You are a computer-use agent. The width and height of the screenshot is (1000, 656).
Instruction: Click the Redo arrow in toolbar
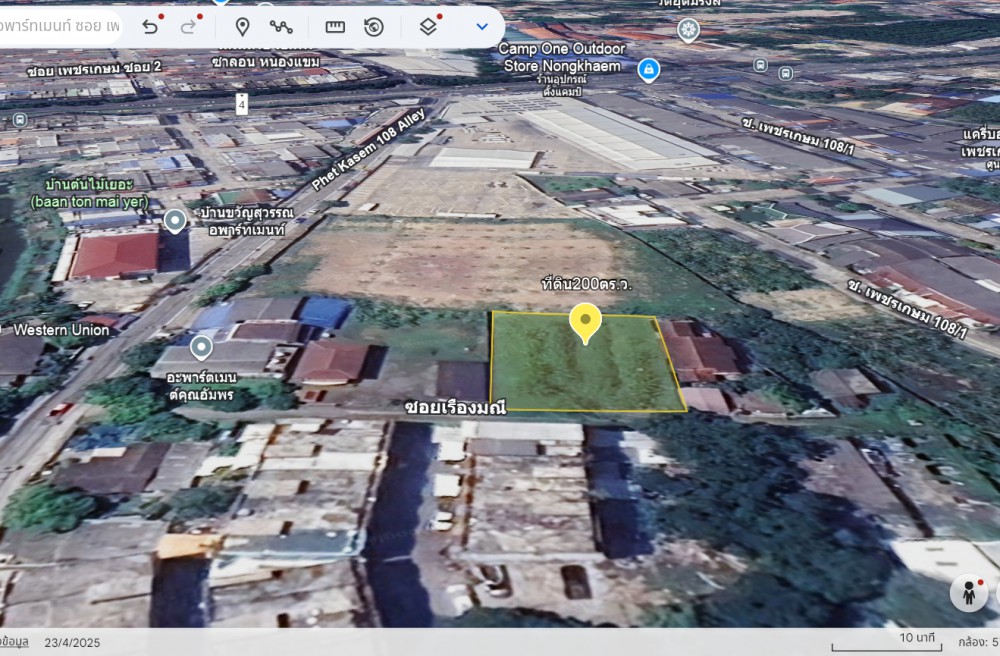coord(188,26)
